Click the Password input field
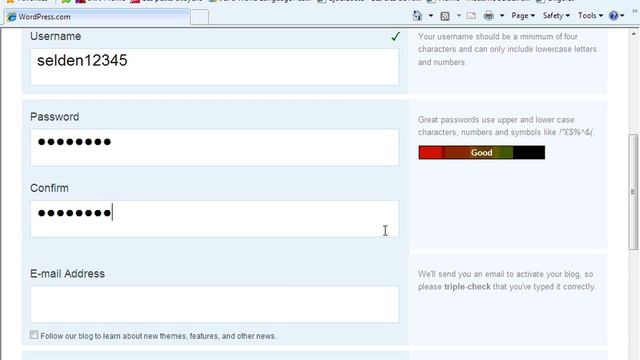Screen dimensions: 640x360 (214, 147)
